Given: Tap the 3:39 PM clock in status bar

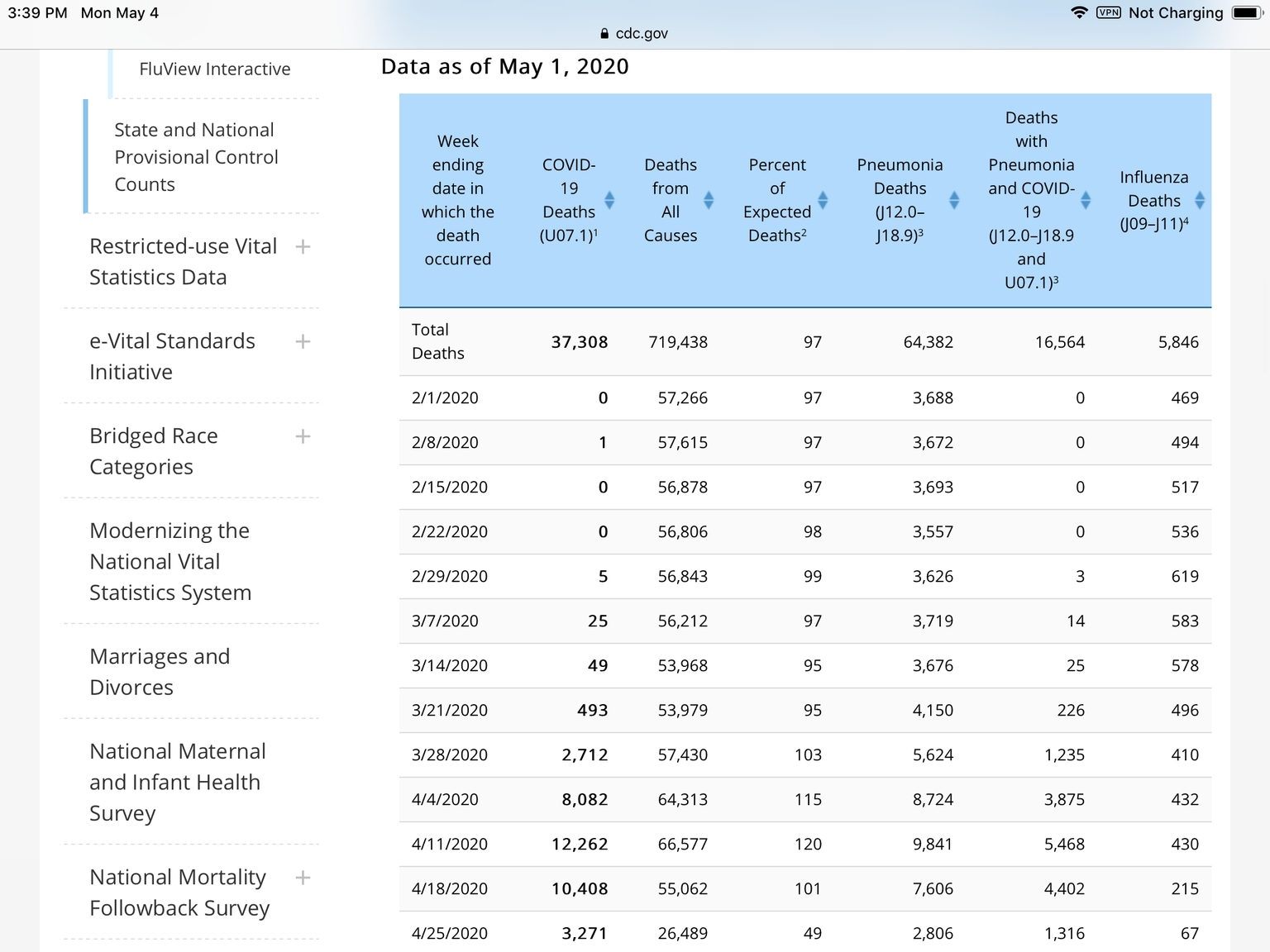Looking at the screenshot, I should pyautogui.click(x=38, y=13).
